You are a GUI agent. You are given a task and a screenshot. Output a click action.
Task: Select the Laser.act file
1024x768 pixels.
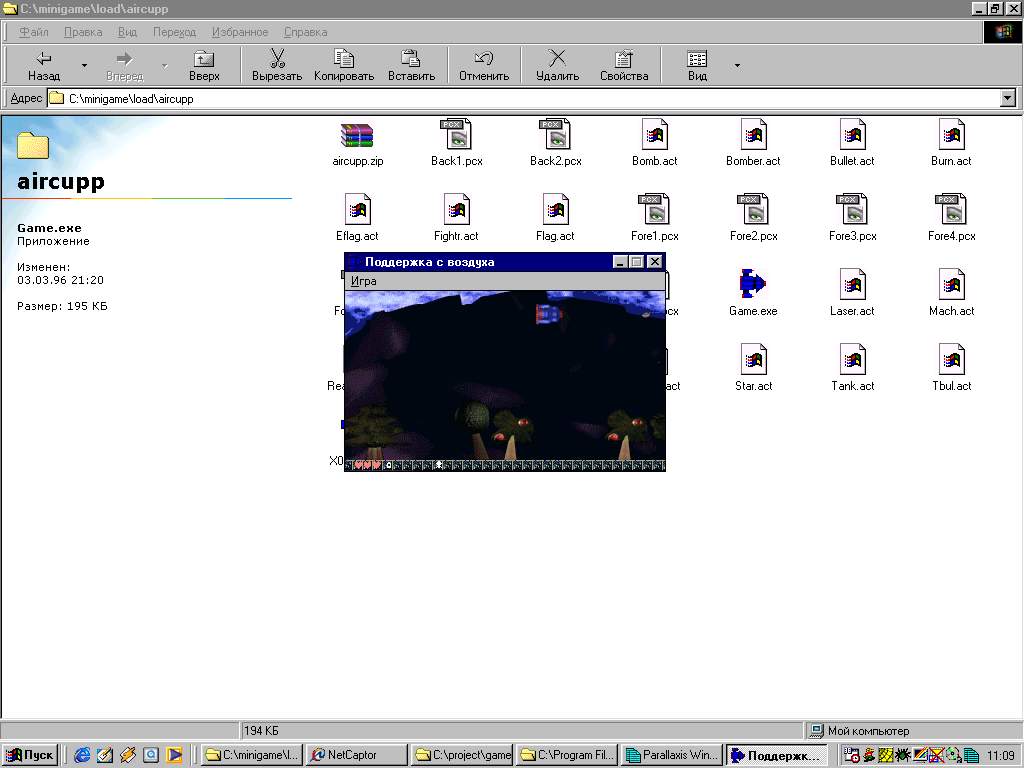tap(851, 285)
